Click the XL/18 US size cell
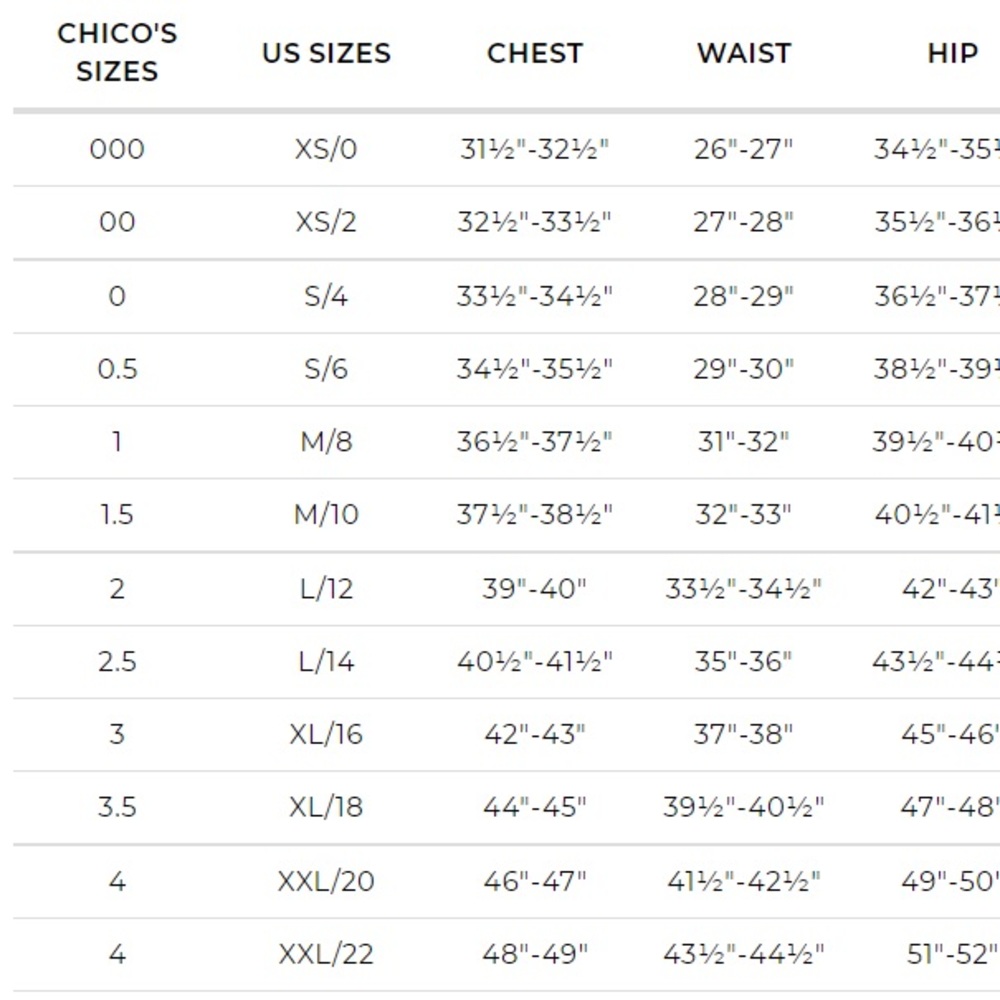The height and width of the screenshot is (1000, 1000). pyautogui.click(x=326, y=807)
